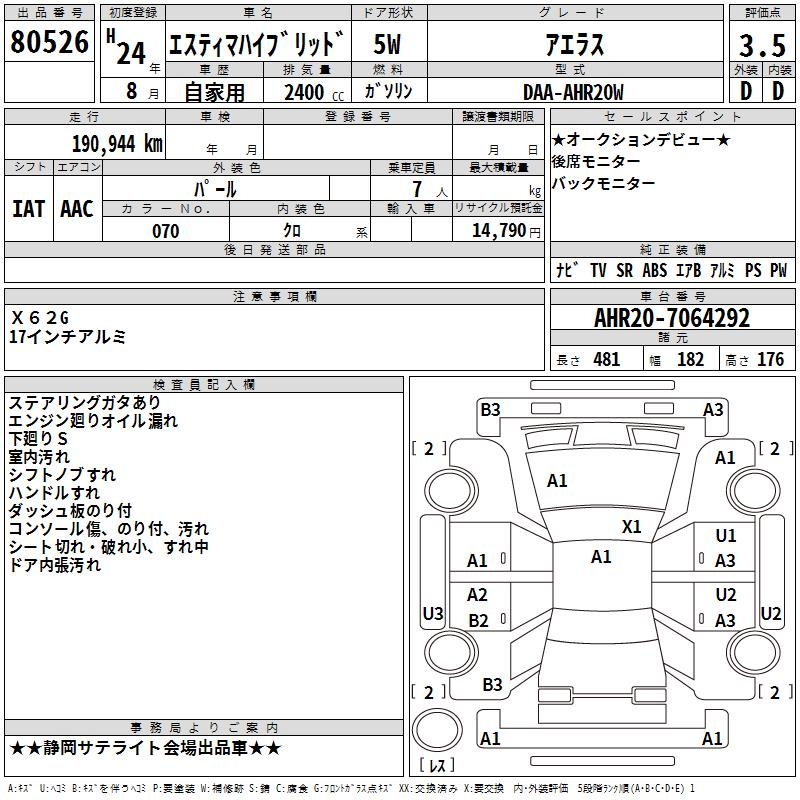The image size is (800, 800).
Task: Select the 注意事項欄 section header
Action: pyautogui.click(x=274, y=296)
